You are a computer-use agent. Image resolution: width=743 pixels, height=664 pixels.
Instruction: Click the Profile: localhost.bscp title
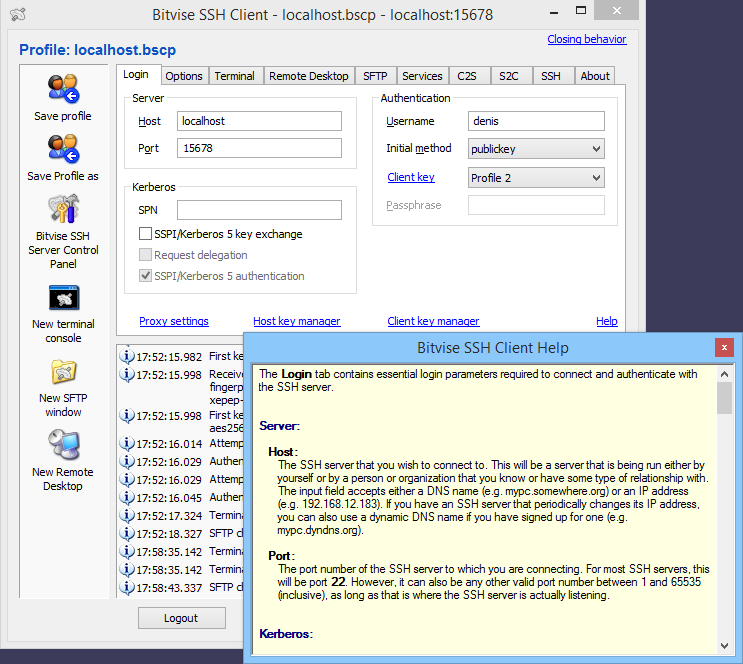[98, 50]
